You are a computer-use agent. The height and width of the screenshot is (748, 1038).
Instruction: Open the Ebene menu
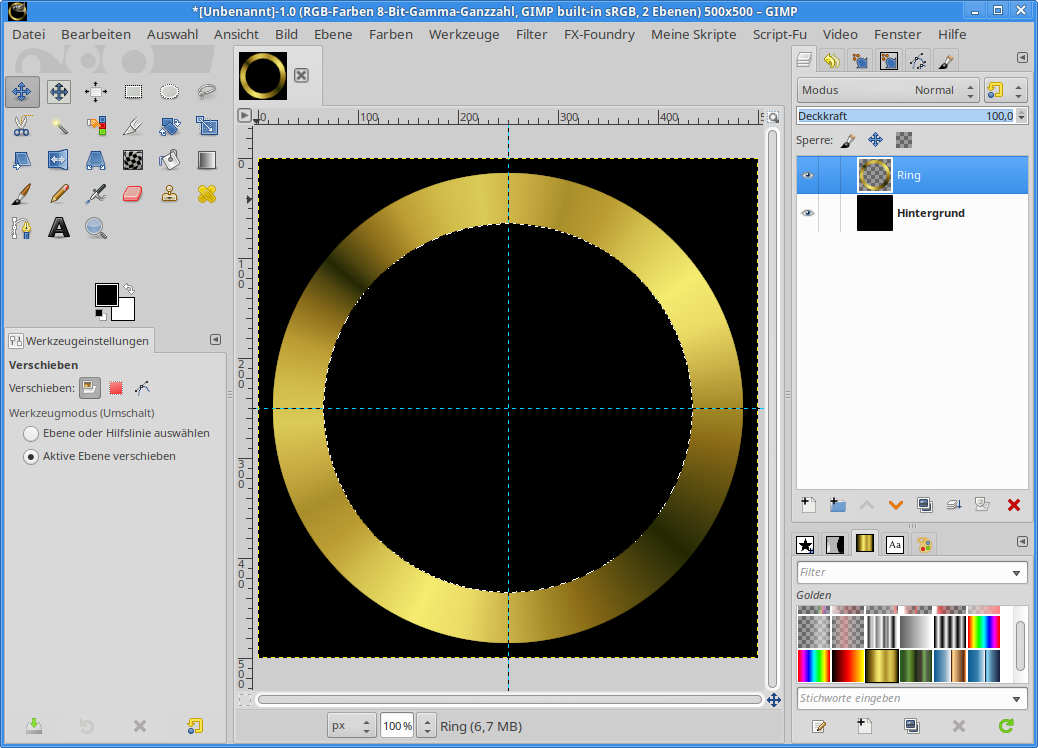tap(333, 34)
